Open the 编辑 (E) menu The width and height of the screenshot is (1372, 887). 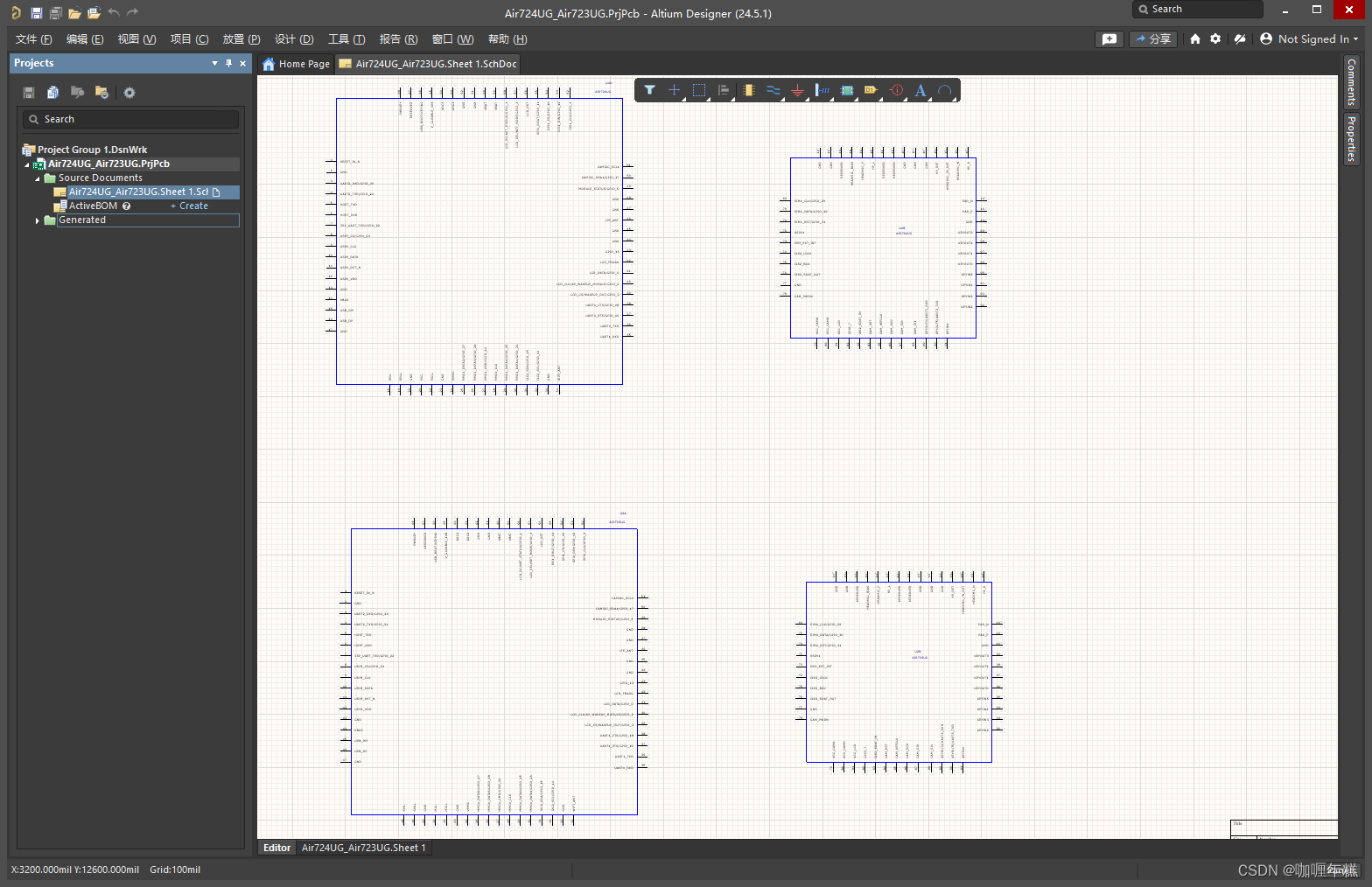point(85,39)
